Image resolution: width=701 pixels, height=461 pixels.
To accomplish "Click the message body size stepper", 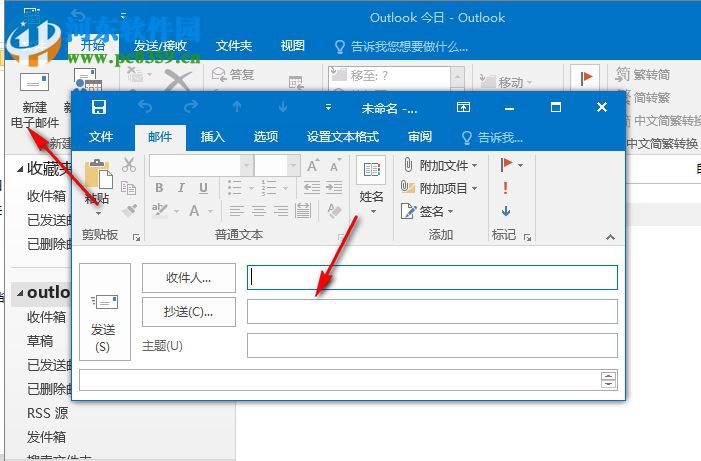I will click(x=608, y=380).
